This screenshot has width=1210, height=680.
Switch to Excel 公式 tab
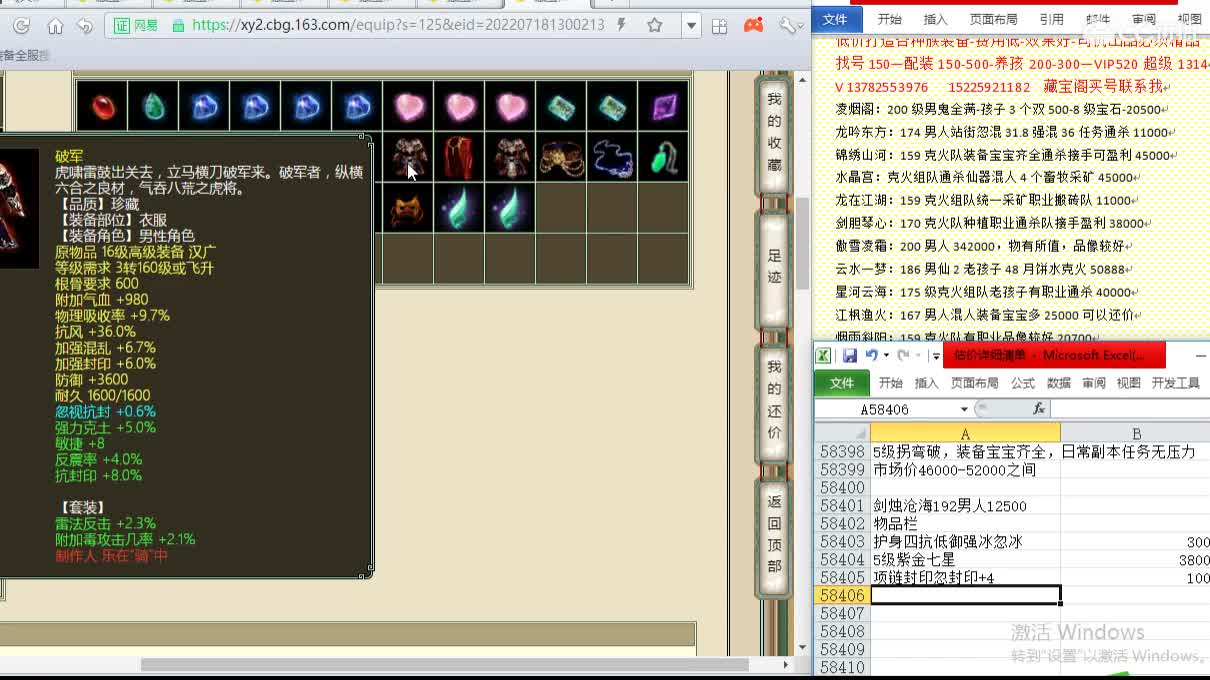pyautogui.click(x=1023, y=383)
